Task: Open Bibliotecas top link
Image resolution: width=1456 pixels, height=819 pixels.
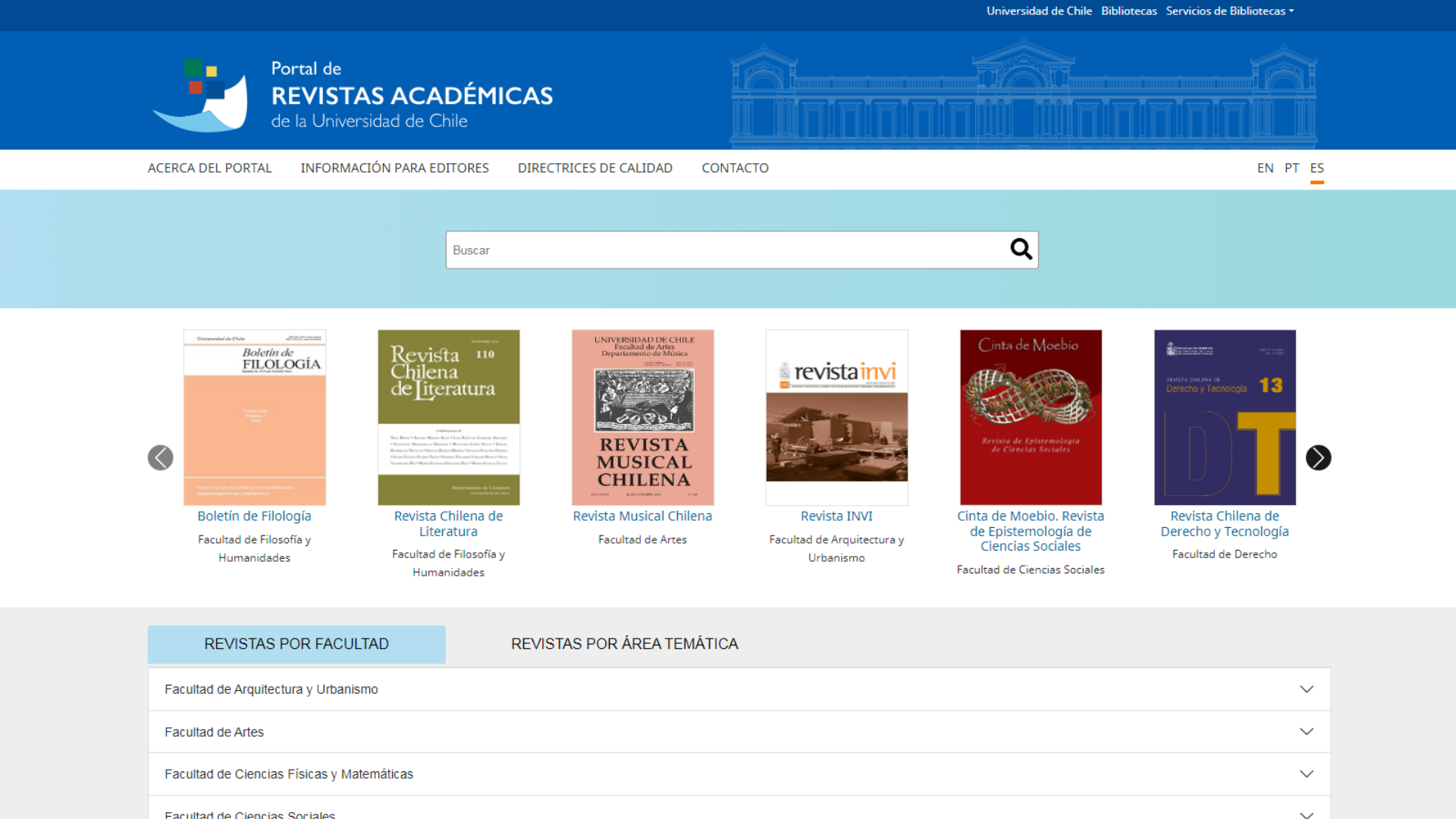Action: tap(1128, 11)
